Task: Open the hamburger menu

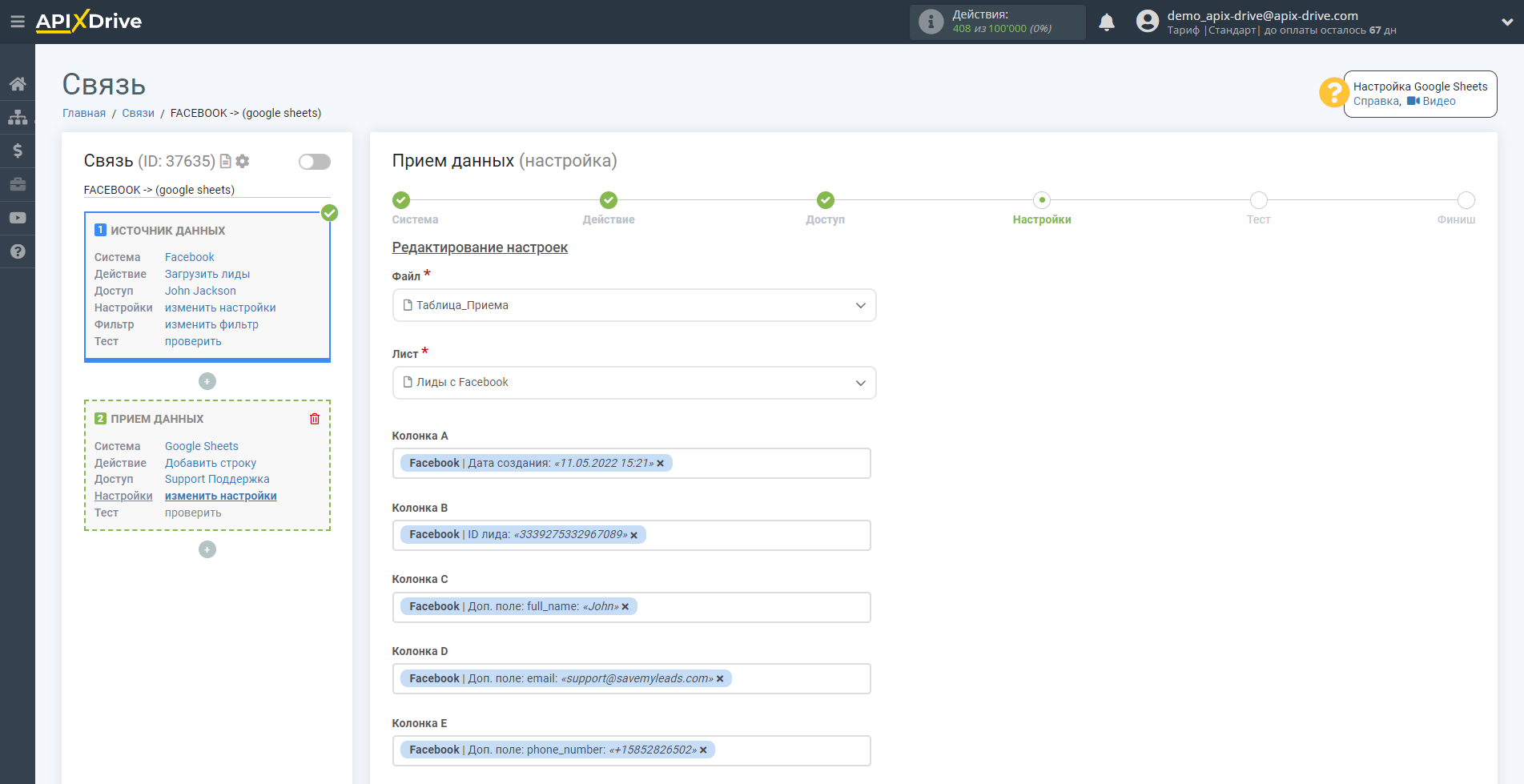Action: point(17,22)
